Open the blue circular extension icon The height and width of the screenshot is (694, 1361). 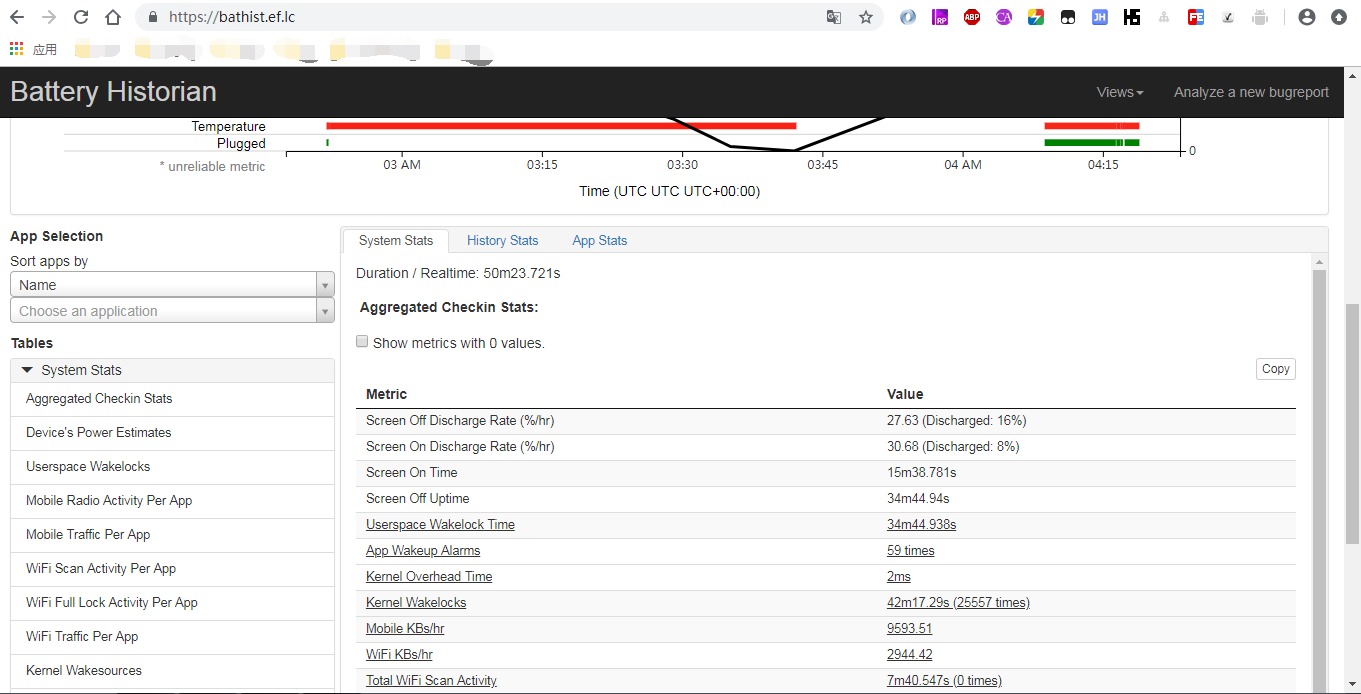click(908, 17)
